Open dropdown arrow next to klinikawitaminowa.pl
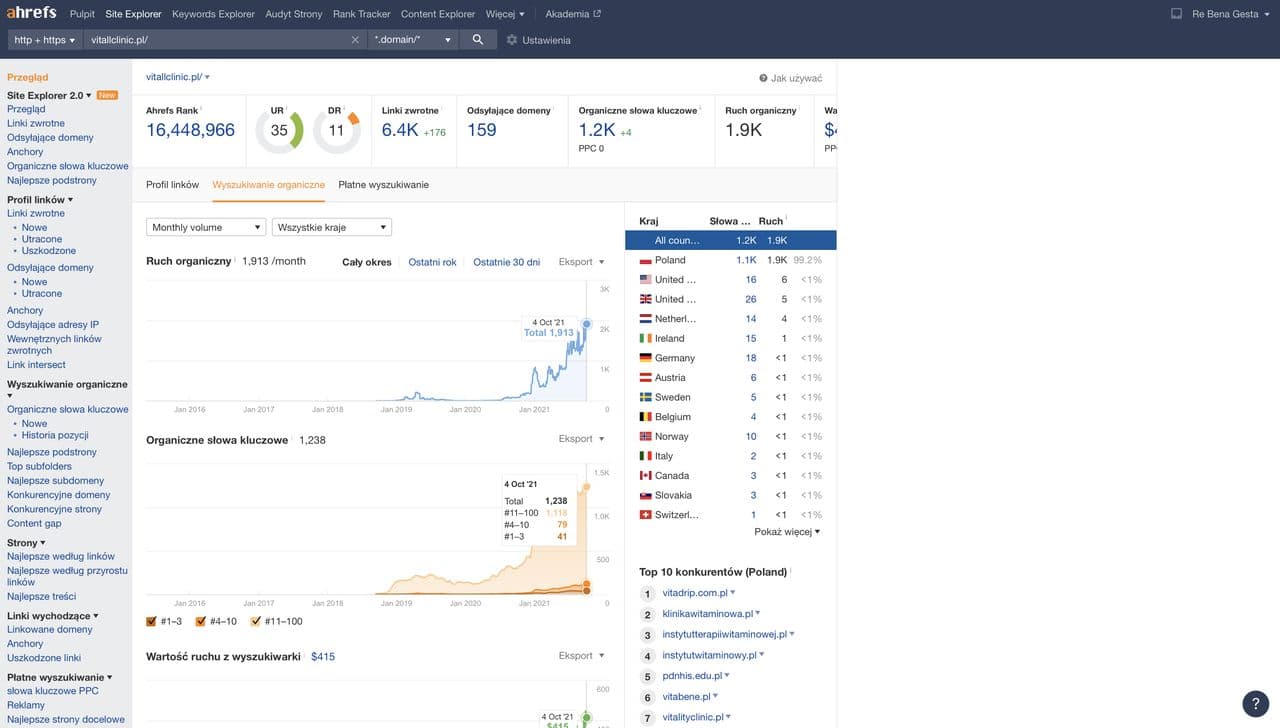The image size is (1280, 728). coord(758,613)
